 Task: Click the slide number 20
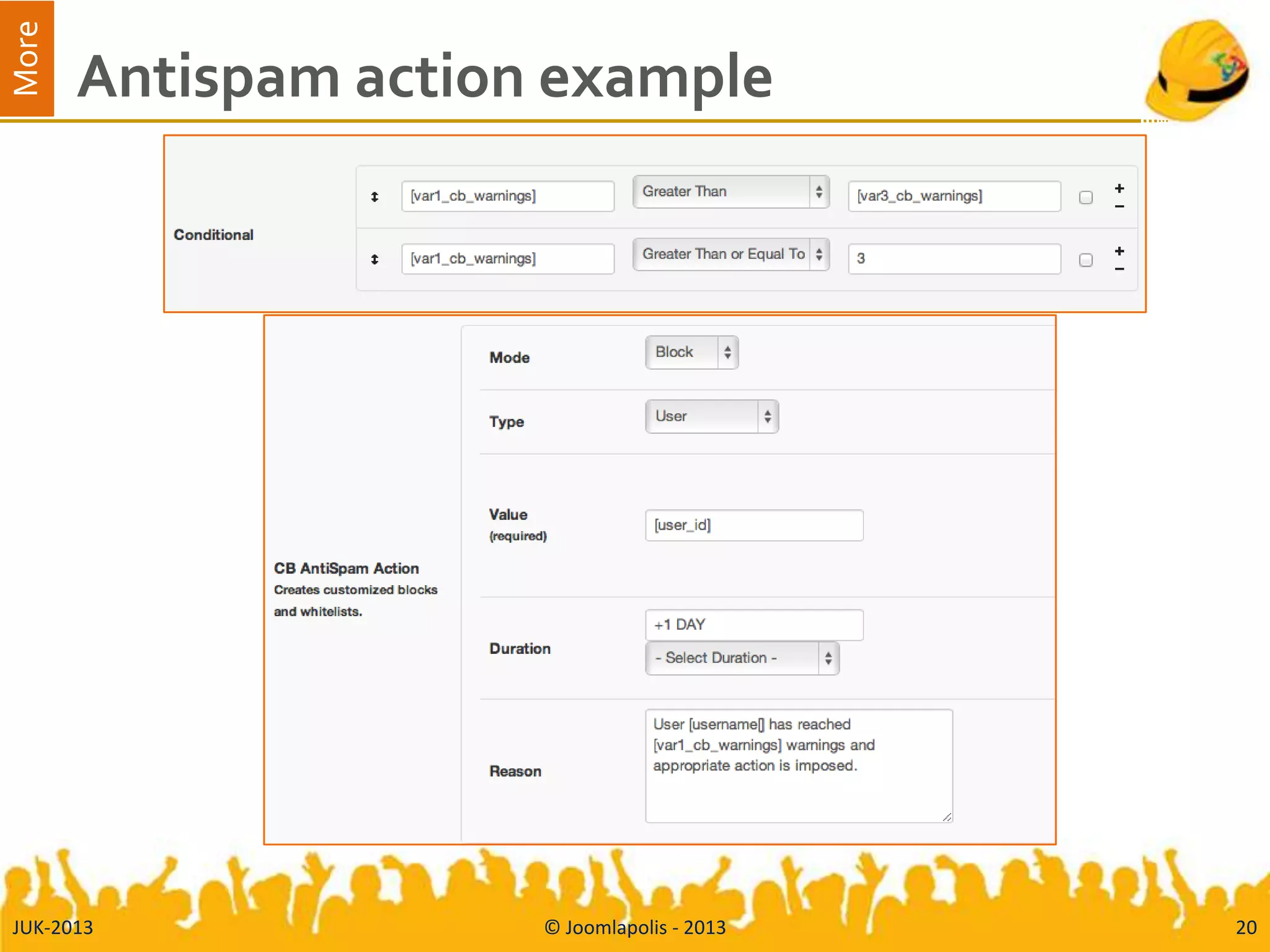tap(1246, 927)
